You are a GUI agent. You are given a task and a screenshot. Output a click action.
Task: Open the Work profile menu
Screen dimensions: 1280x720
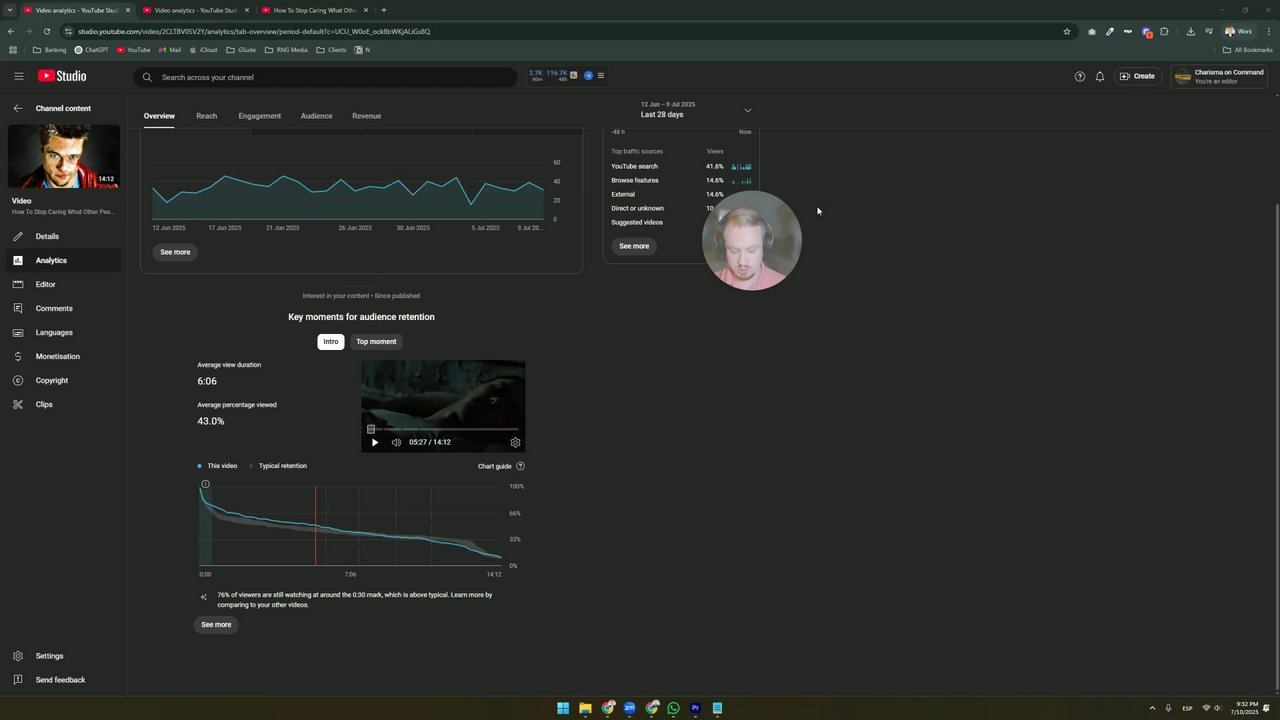pos(1239,31)
